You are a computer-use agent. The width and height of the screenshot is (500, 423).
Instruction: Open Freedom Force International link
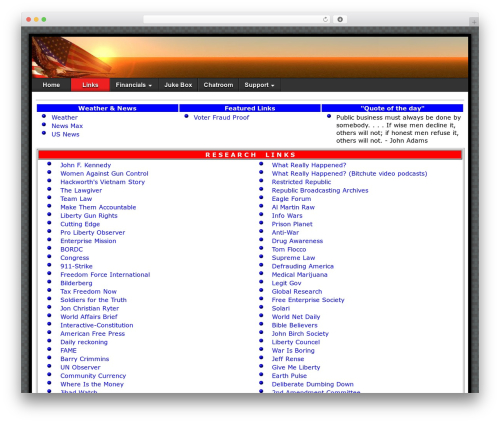coord(105,275)
